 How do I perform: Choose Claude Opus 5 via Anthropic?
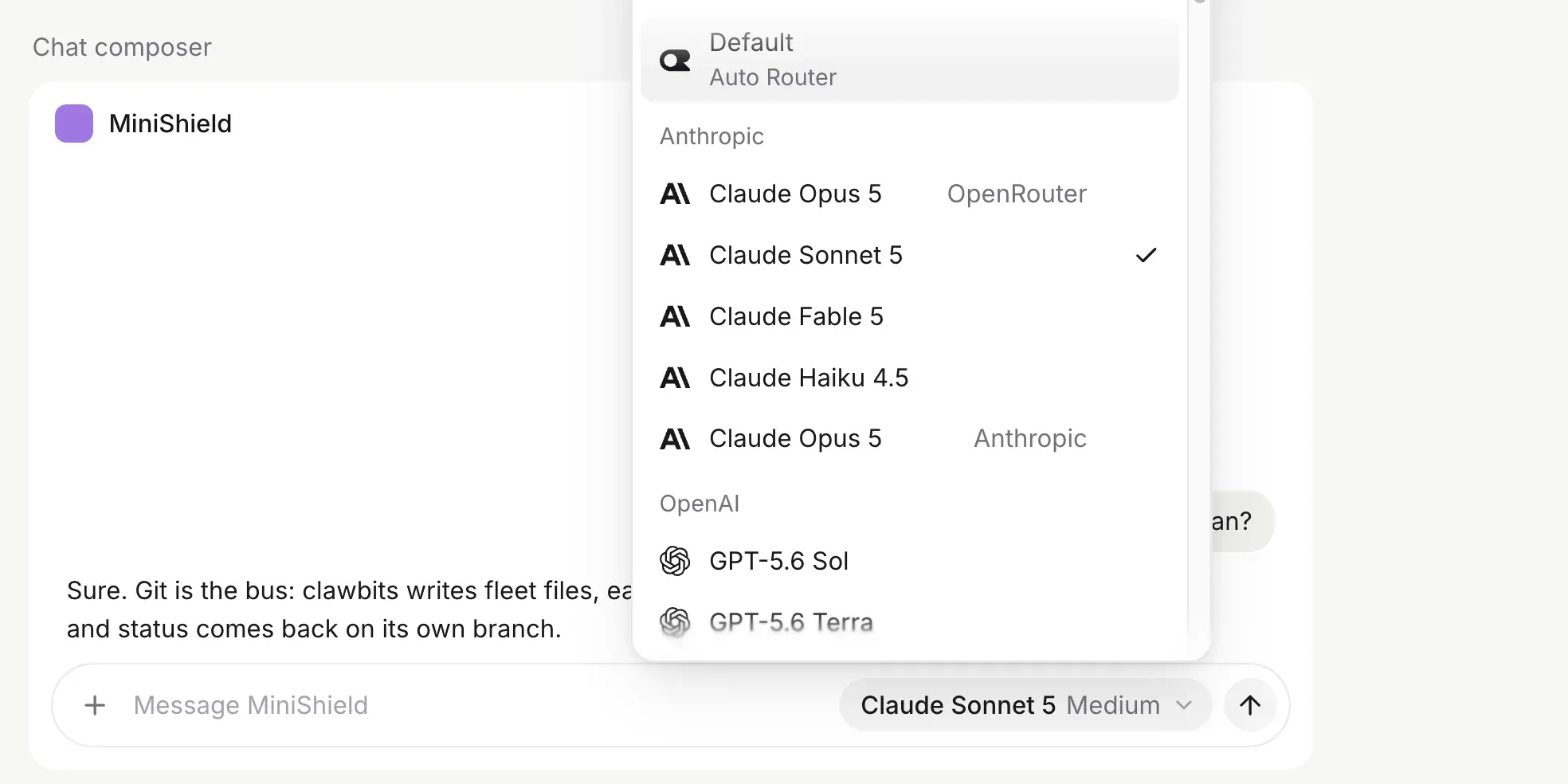tap(910, 438)
